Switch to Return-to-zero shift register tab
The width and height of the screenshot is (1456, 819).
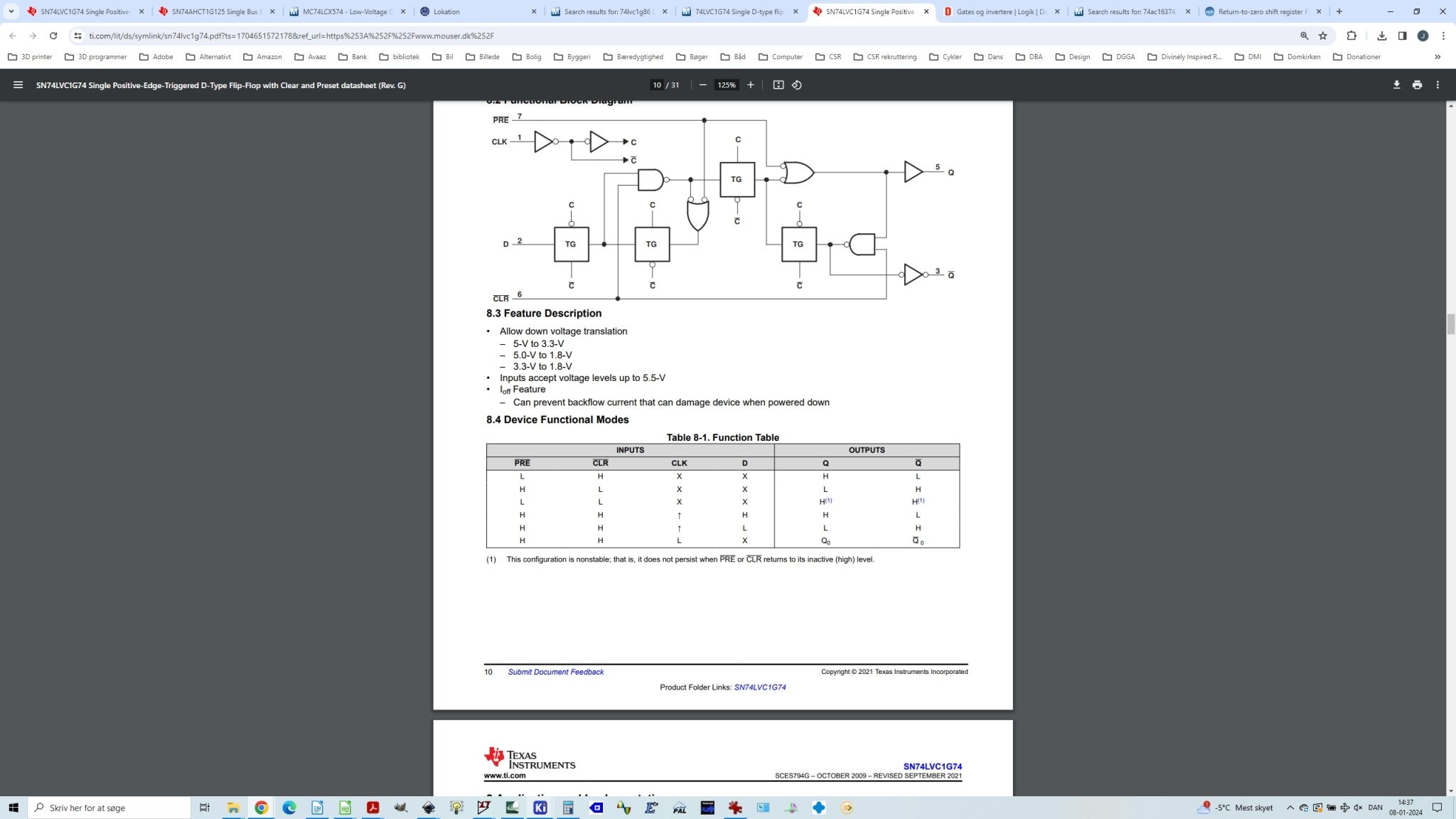coord(1262,11)
